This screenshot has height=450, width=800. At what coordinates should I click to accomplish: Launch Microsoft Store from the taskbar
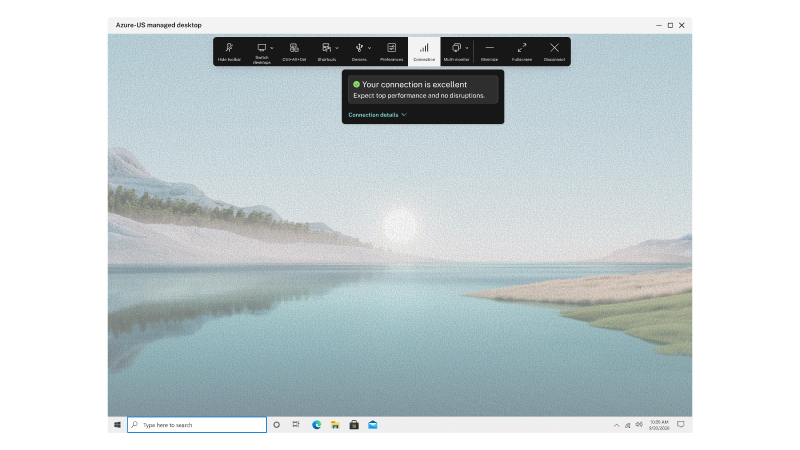click(353, 425)
